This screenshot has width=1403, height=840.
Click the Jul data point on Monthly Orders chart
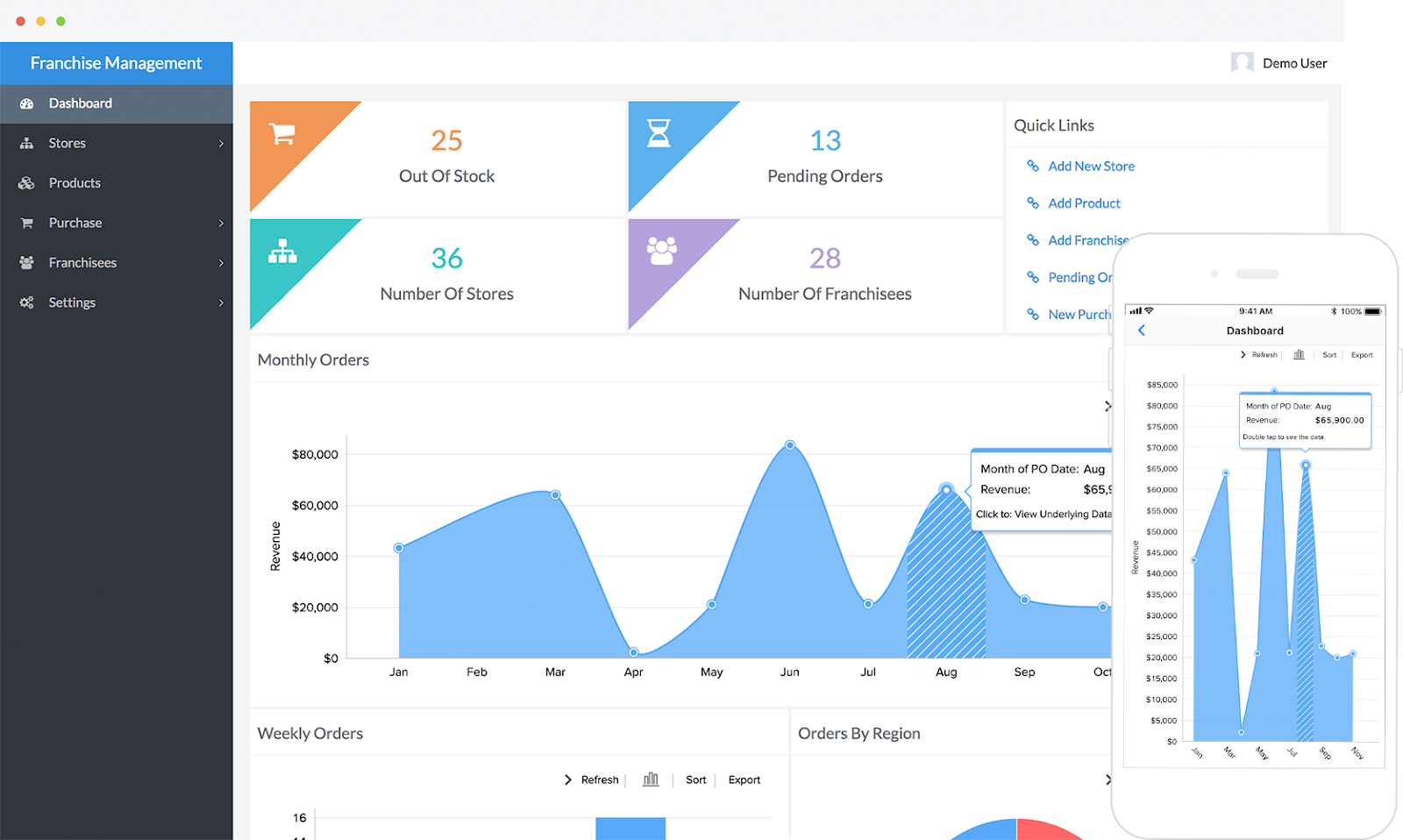868,603
